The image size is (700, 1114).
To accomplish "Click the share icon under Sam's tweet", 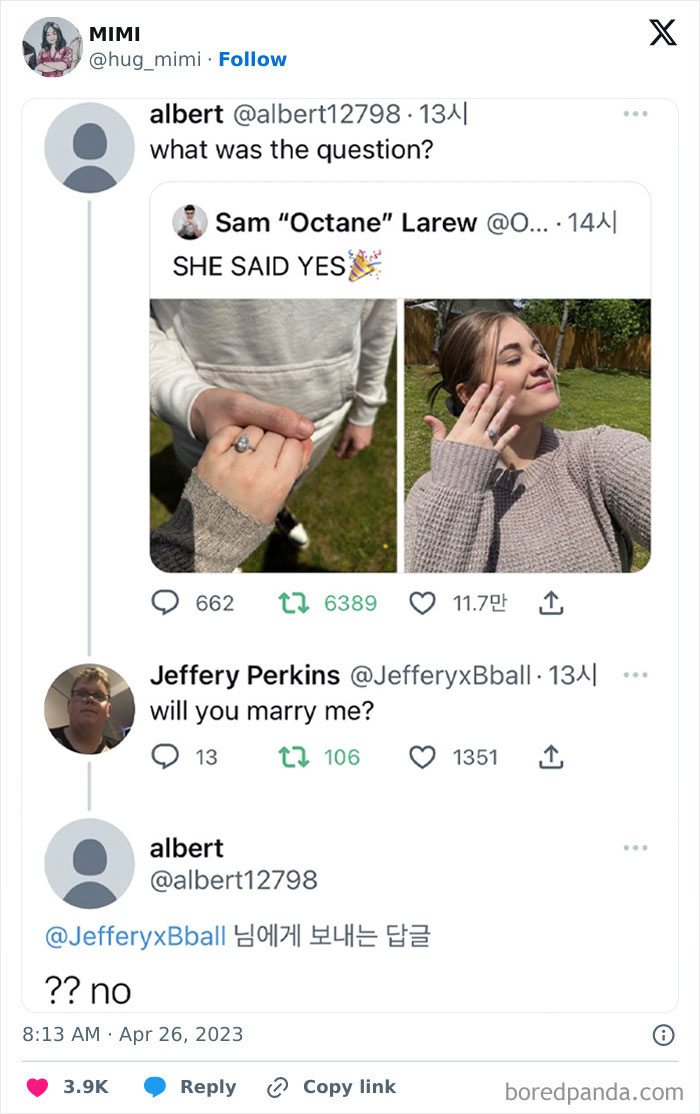I will coord(549,601).
